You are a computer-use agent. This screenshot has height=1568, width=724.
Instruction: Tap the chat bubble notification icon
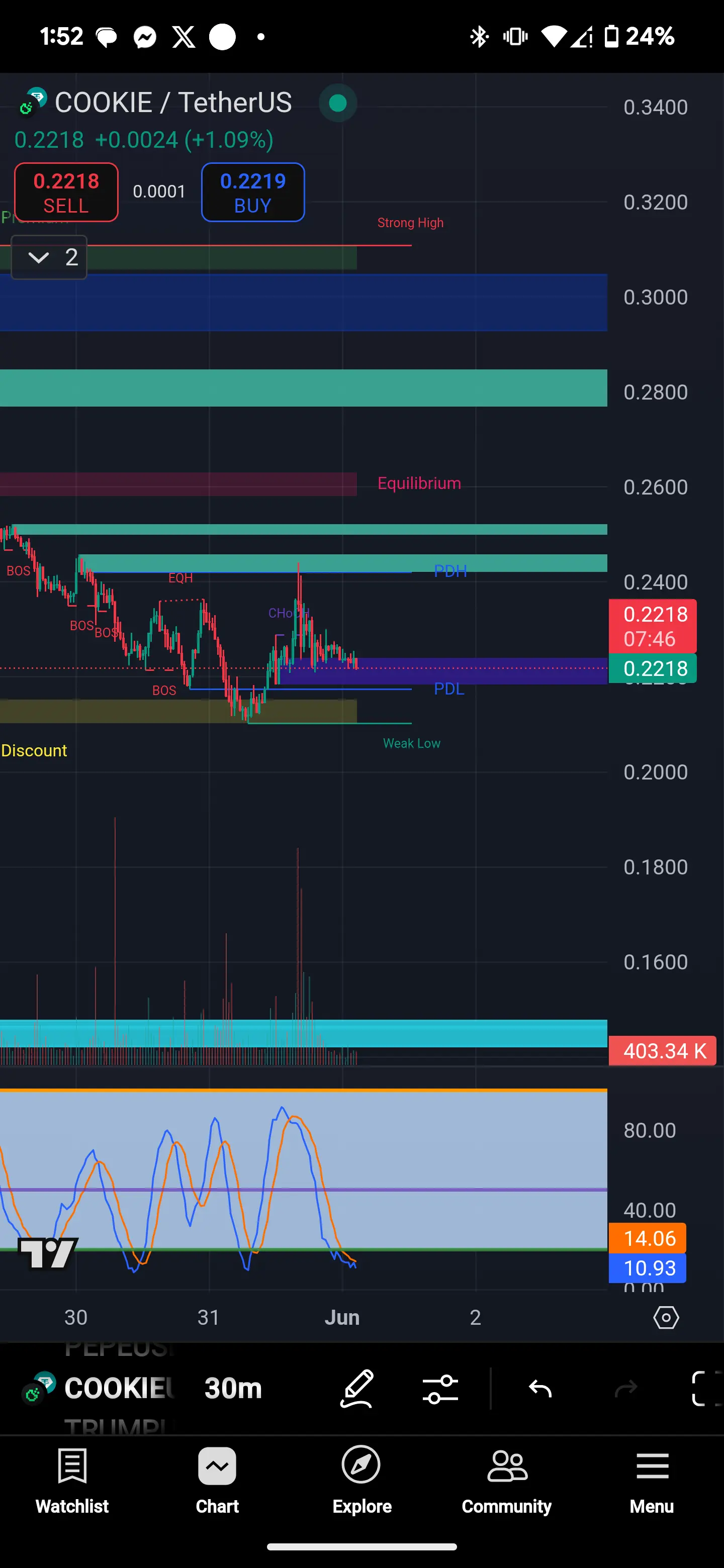click(x=107, y=38)
